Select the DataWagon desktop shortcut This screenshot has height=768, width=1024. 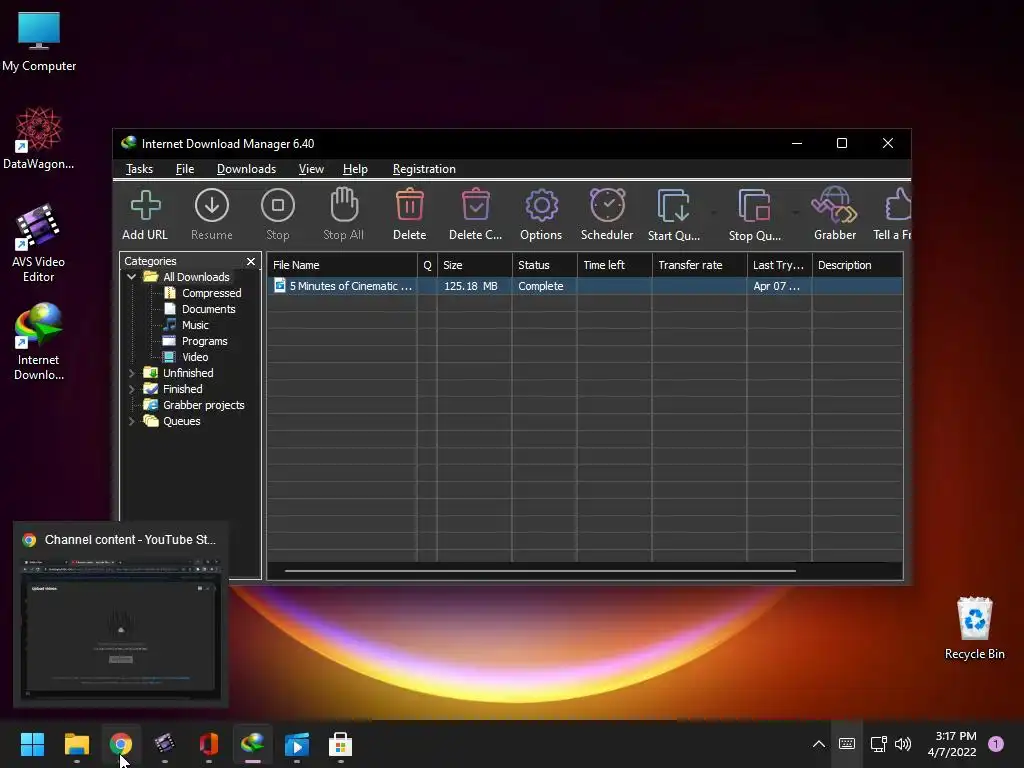pos(39,138)
